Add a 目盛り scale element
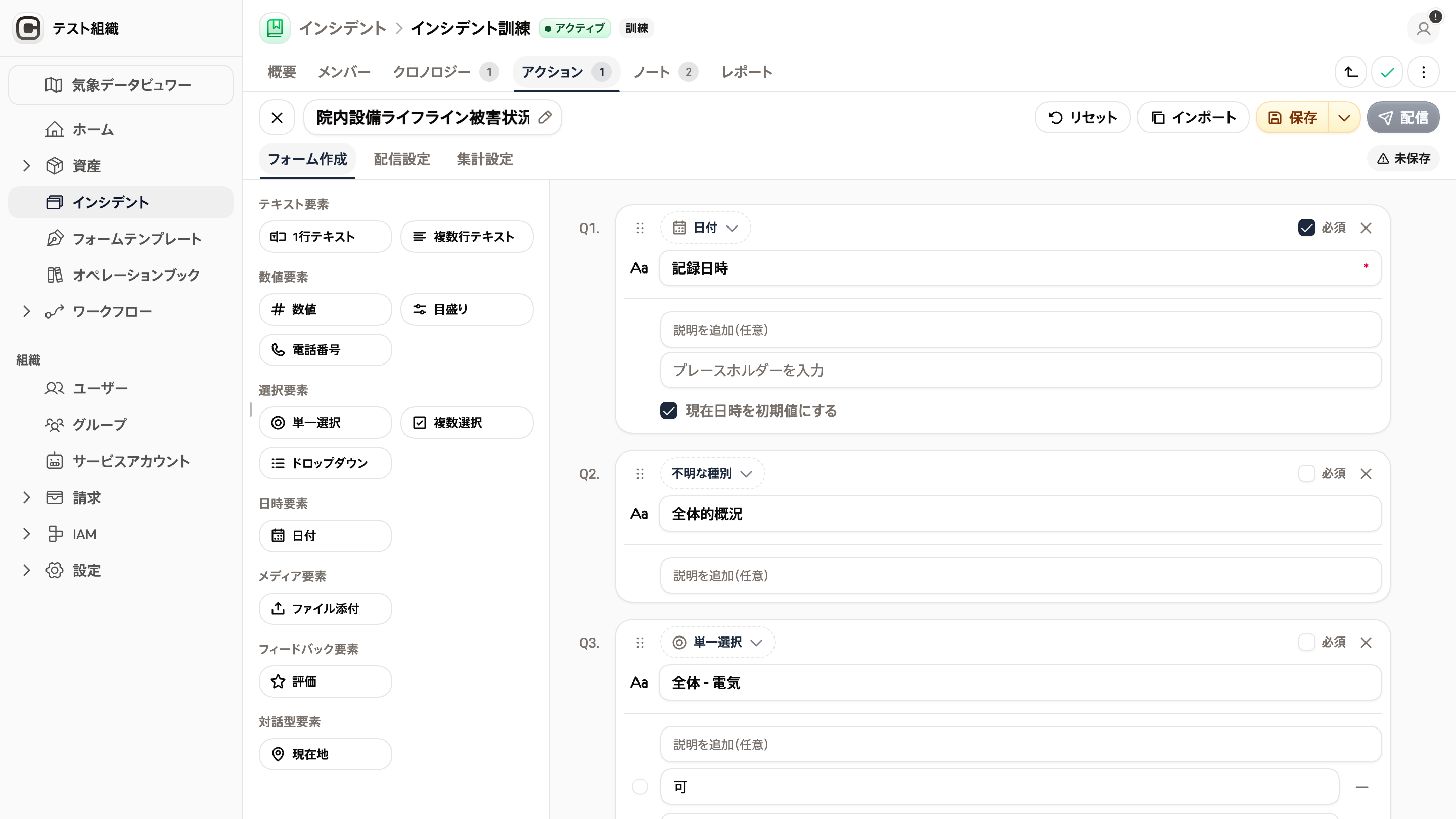Image resolution: width=1456 pixels, height=819 pixels. pos(467,309)
